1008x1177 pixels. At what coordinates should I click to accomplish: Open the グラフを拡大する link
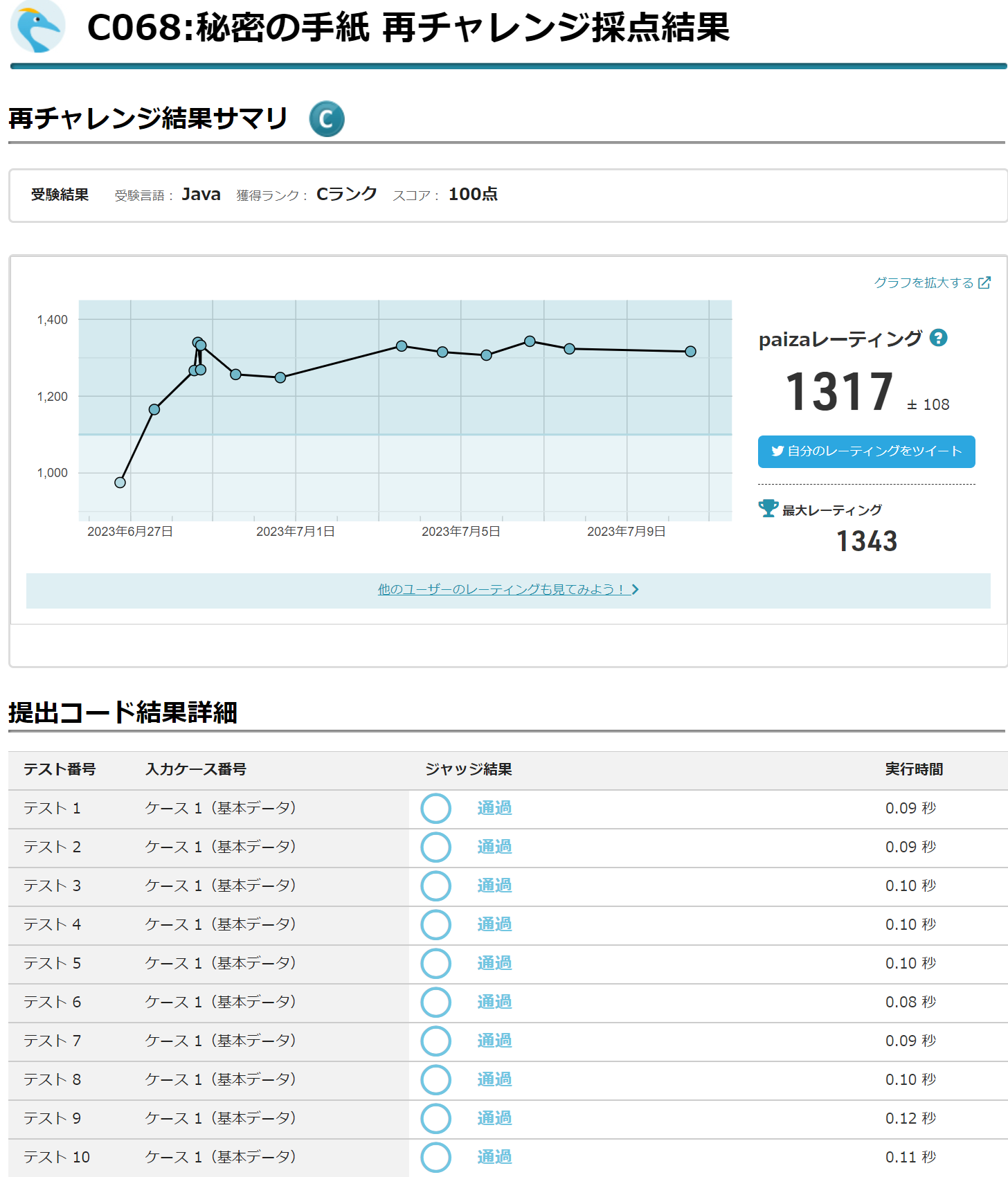click(x=924, y=282)
